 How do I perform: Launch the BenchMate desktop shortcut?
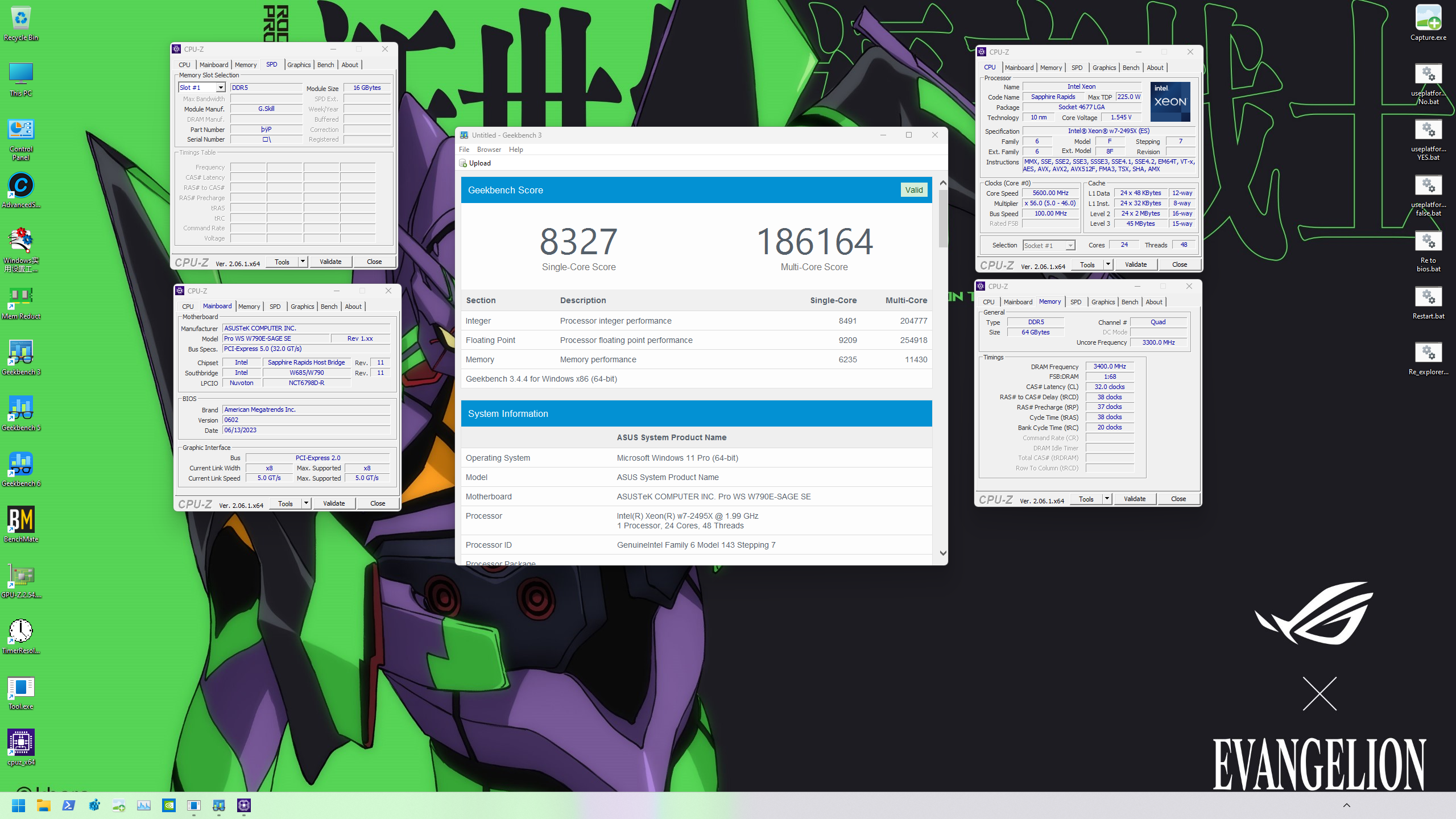[21, 524]
